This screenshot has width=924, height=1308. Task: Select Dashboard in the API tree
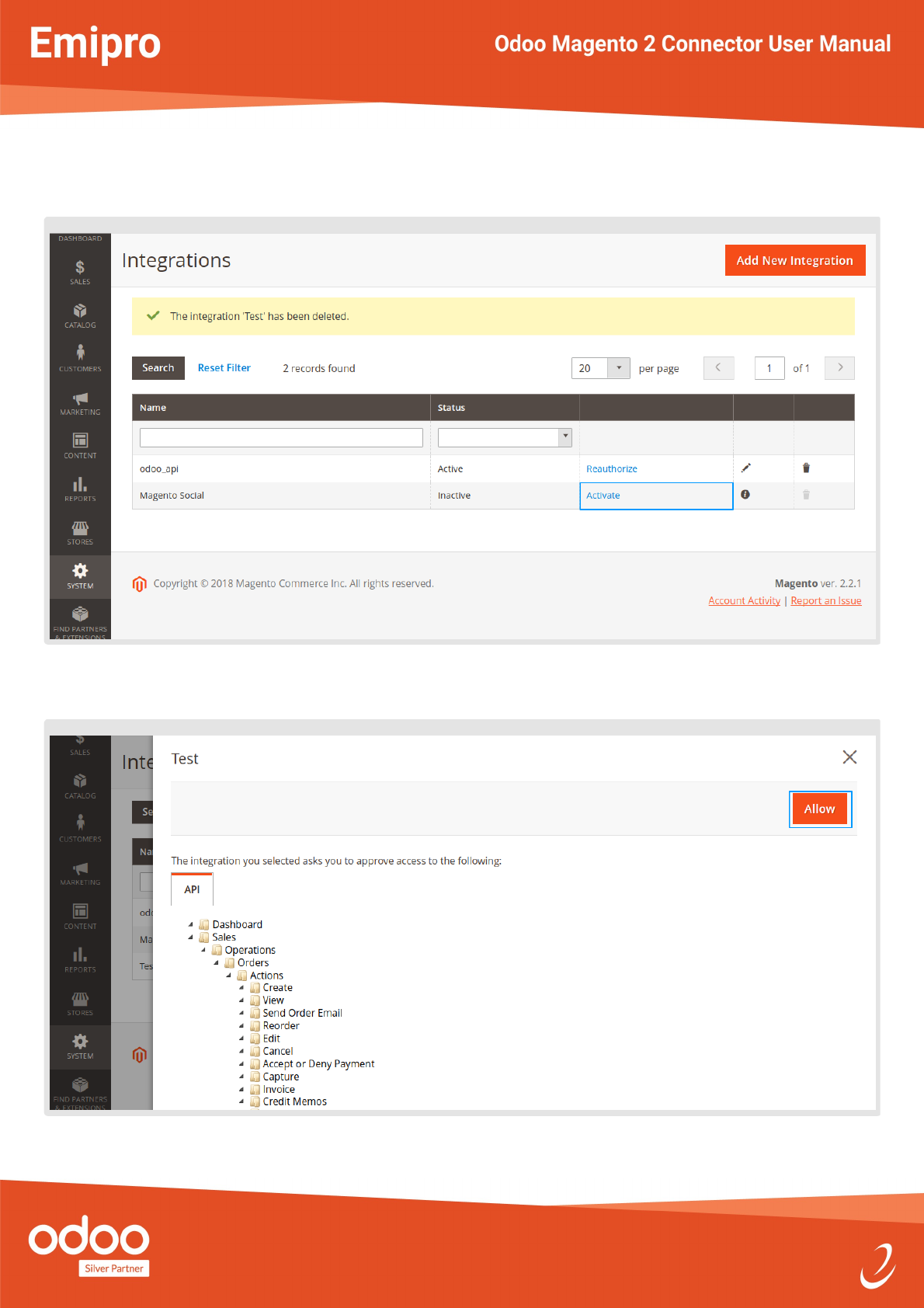click(237, 924)
